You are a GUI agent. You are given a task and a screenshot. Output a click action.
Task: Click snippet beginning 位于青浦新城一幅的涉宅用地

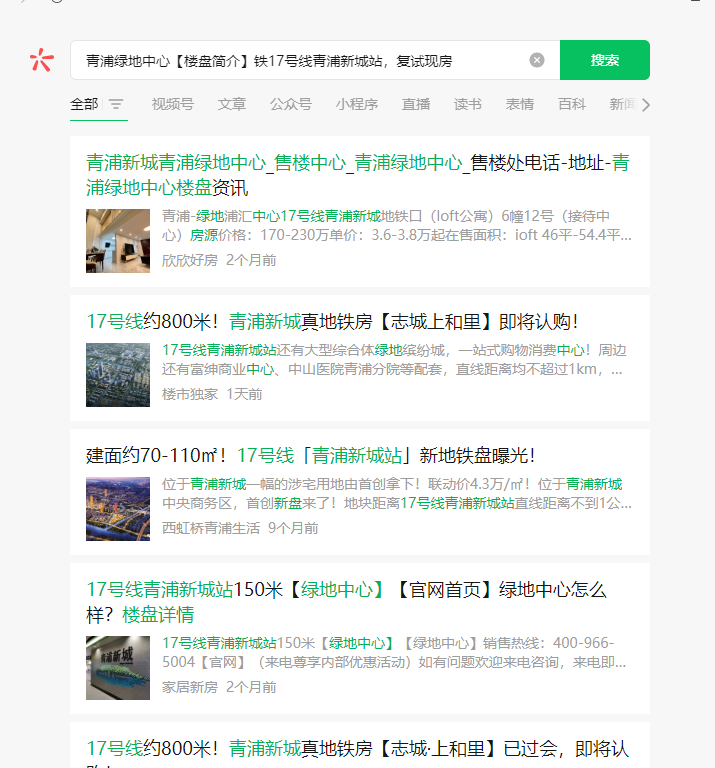pyautogui.click(x=397, y=494)
